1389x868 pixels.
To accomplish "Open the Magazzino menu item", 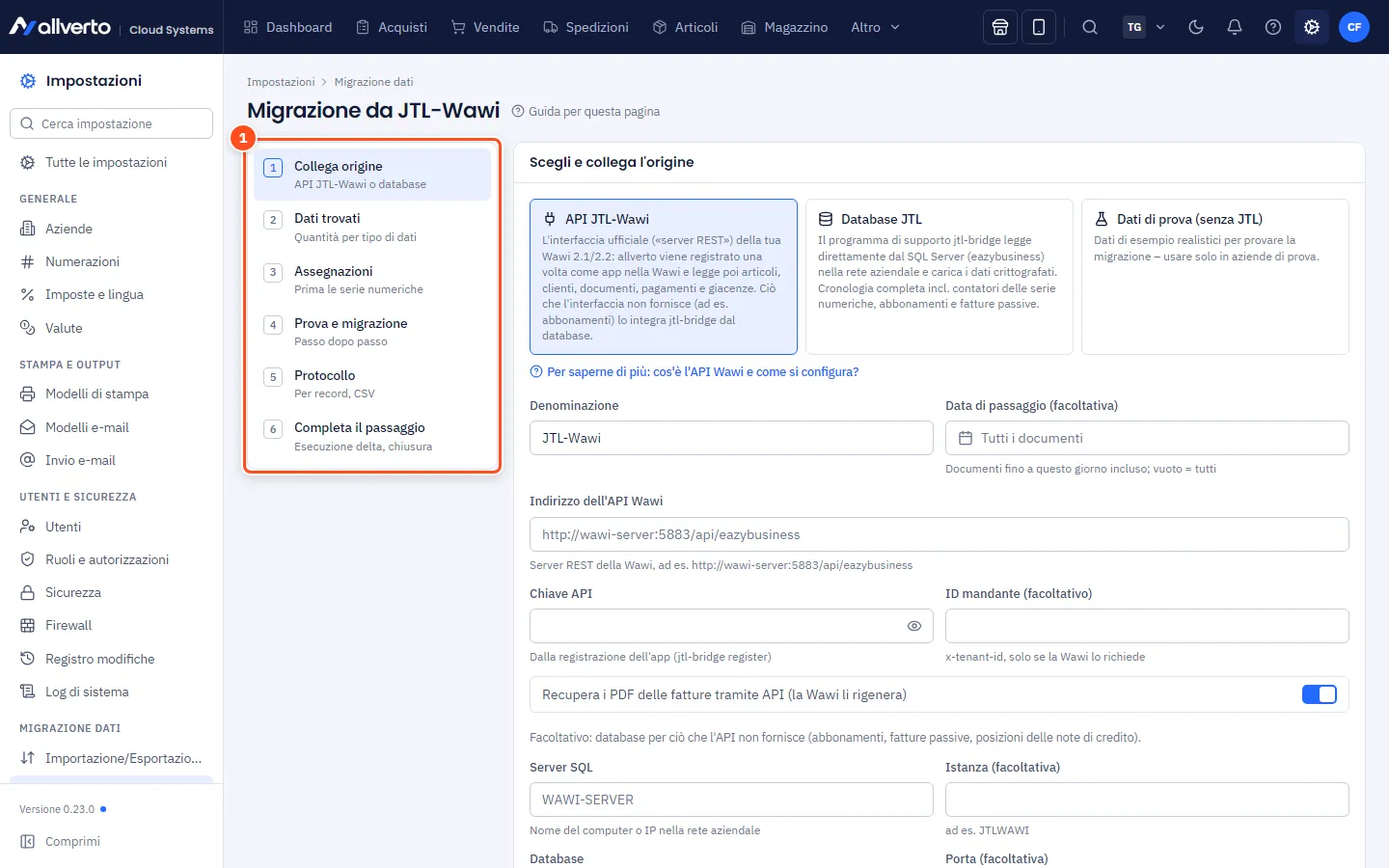I will pyautogui.click(x=784, y=27).
